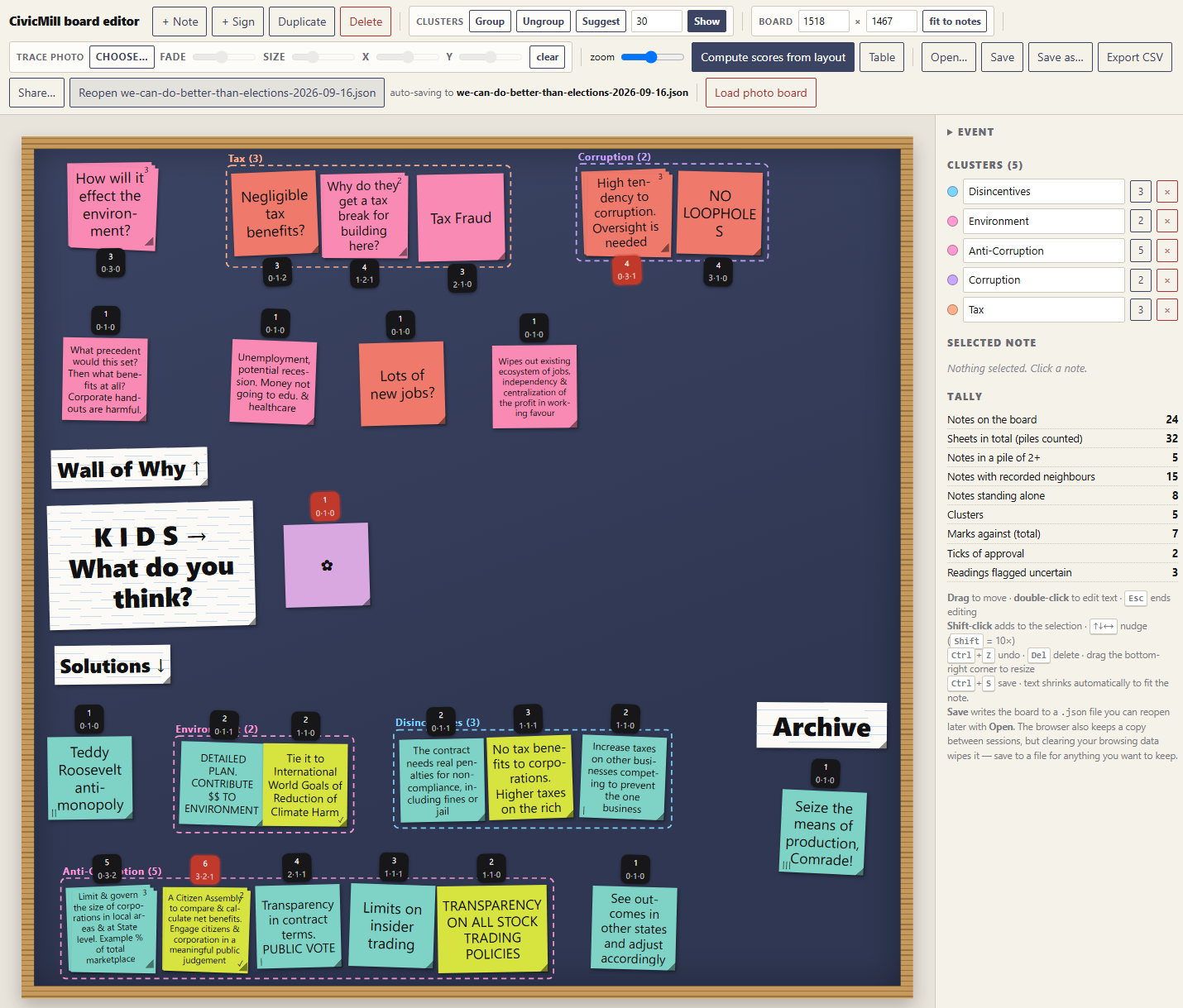Load photo board
Viewport: 1183px width, 1008px height.
761,93
